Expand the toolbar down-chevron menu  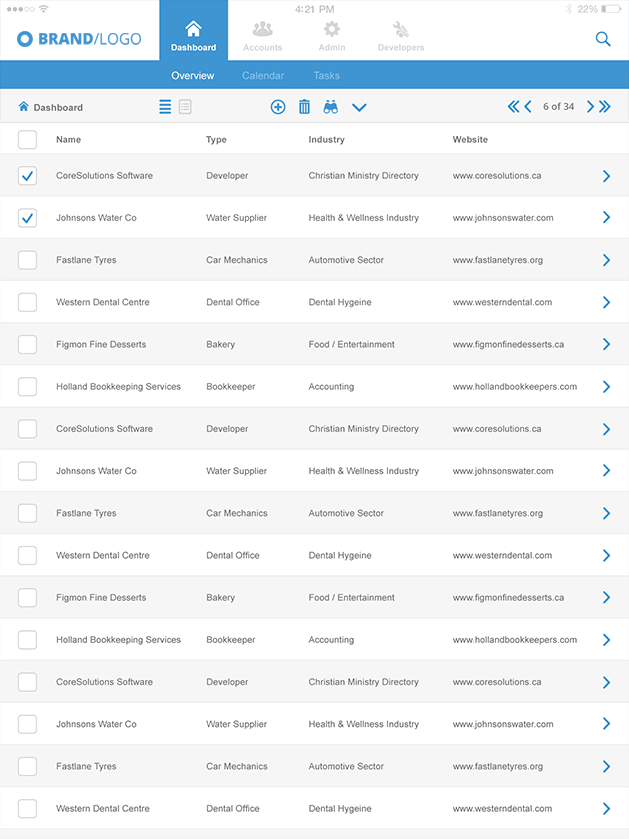[x=360, y=107]
